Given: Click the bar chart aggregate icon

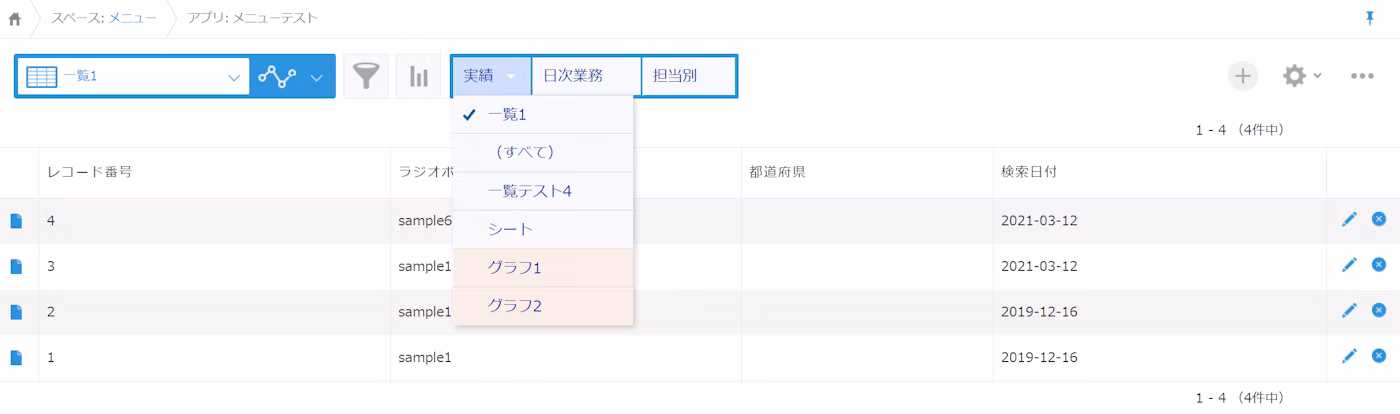Looking at the screenshot, I should point(418,76).
